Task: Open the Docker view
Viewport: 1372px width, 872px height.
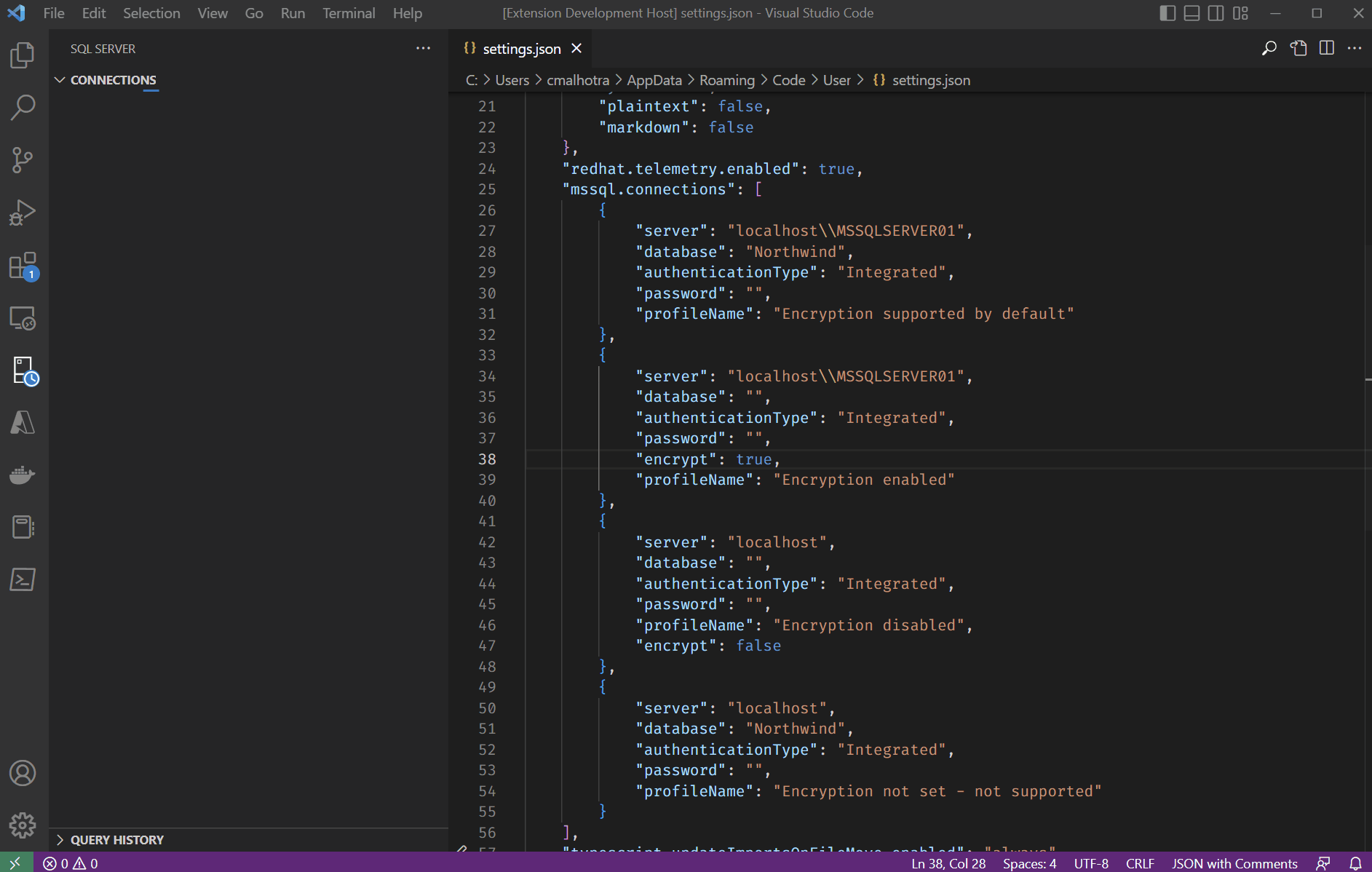Action: point(23,475)
